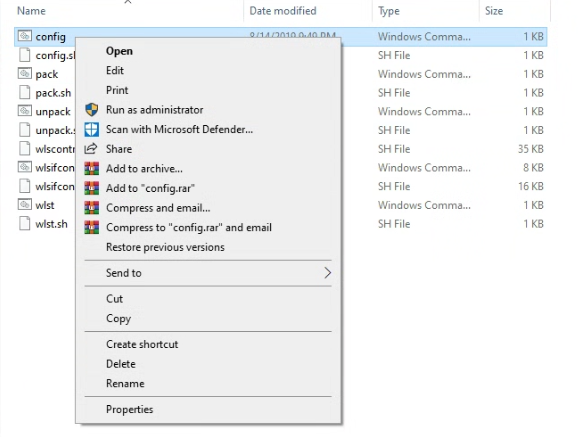Click the sort arrow above the Name column
579x437 pixels.
point(128,2)
